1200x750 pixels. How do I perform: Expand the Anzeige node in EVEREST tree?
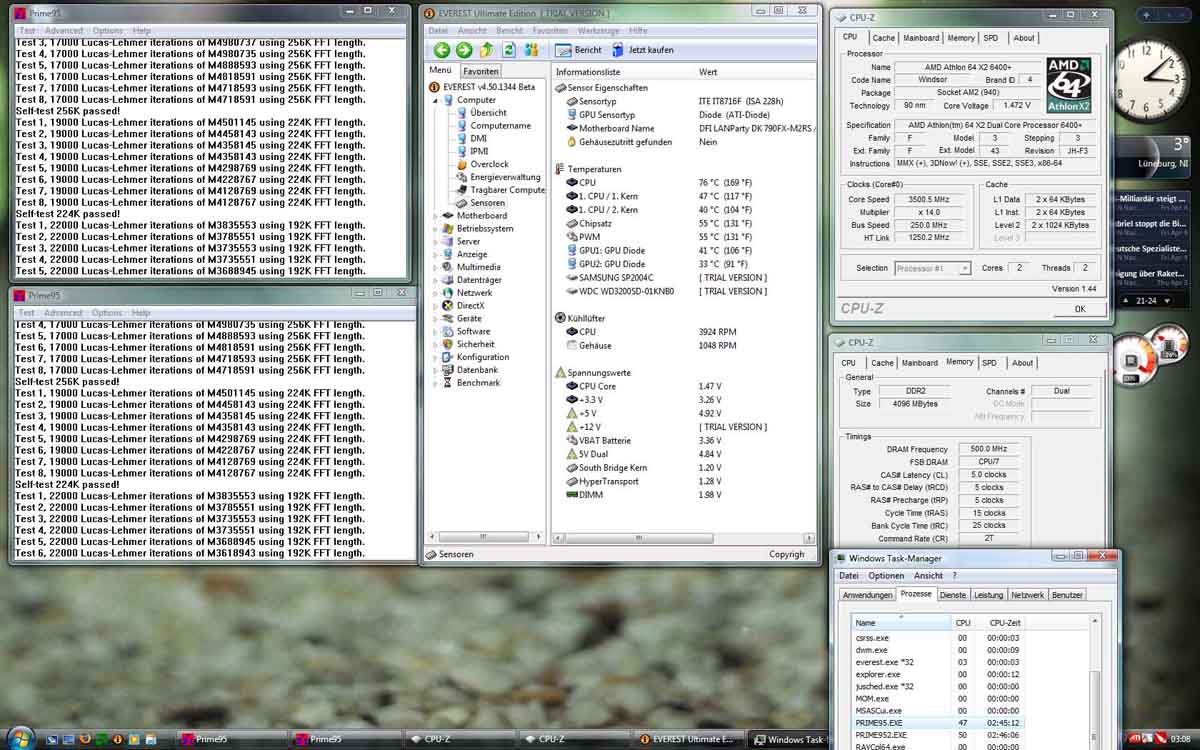(436, 255)
